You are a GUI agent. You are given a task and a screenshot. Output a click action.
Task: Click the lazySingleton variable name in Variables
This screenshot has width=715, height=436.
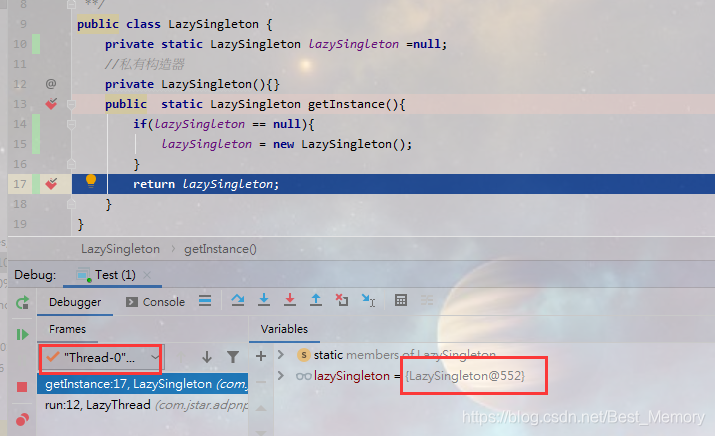(352, 376)
